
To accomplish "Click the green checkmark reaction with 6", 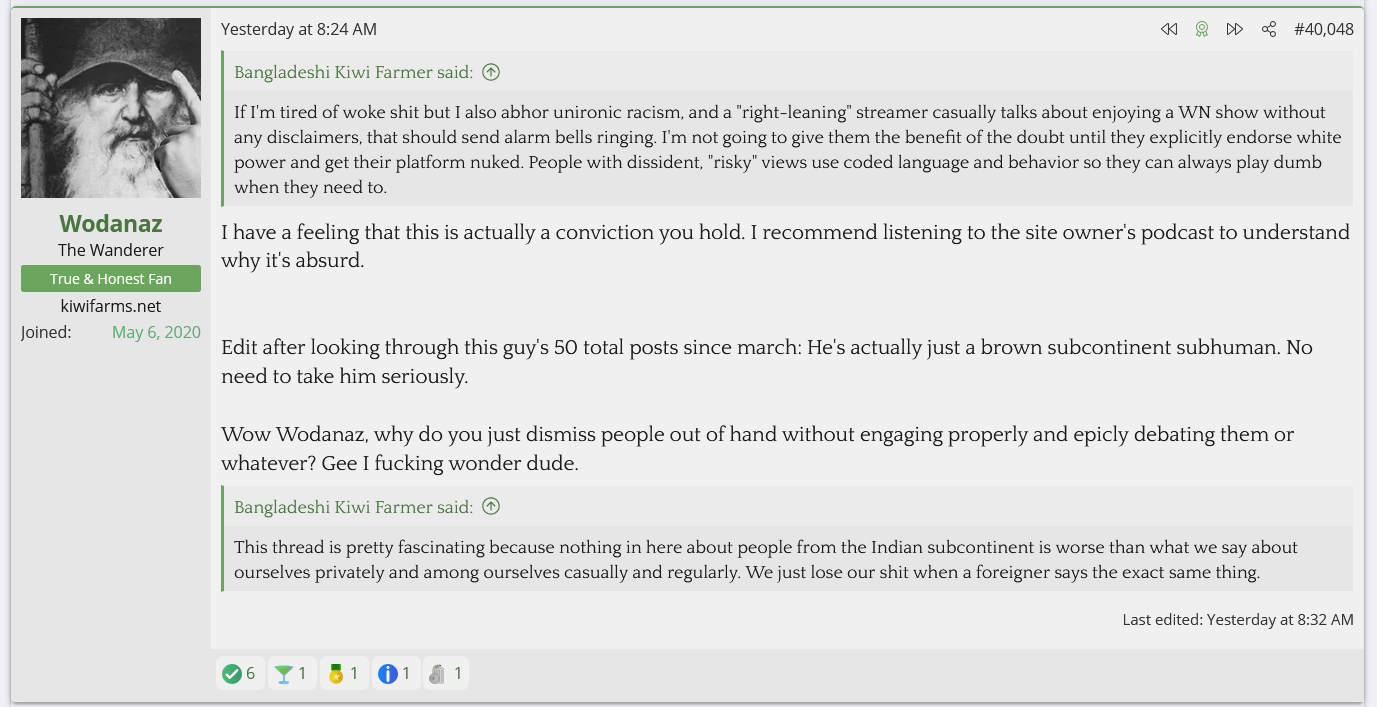I will point(240,673).
